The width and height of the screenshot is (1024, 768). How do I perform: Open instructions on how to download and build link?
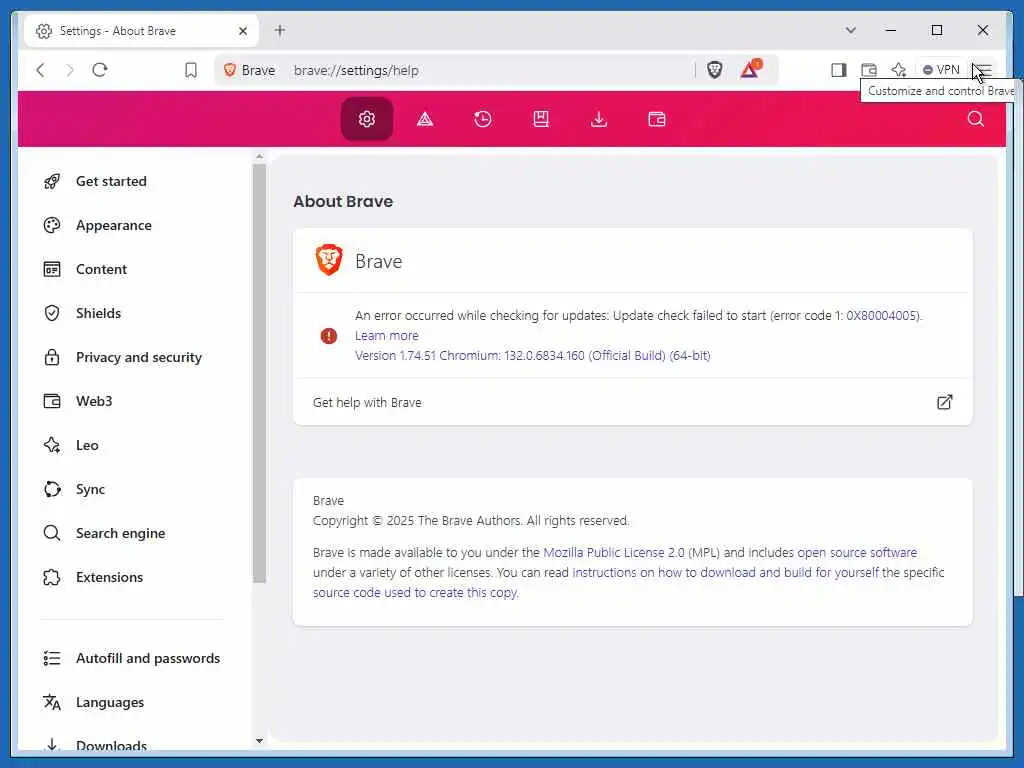[x=726, y=573]
